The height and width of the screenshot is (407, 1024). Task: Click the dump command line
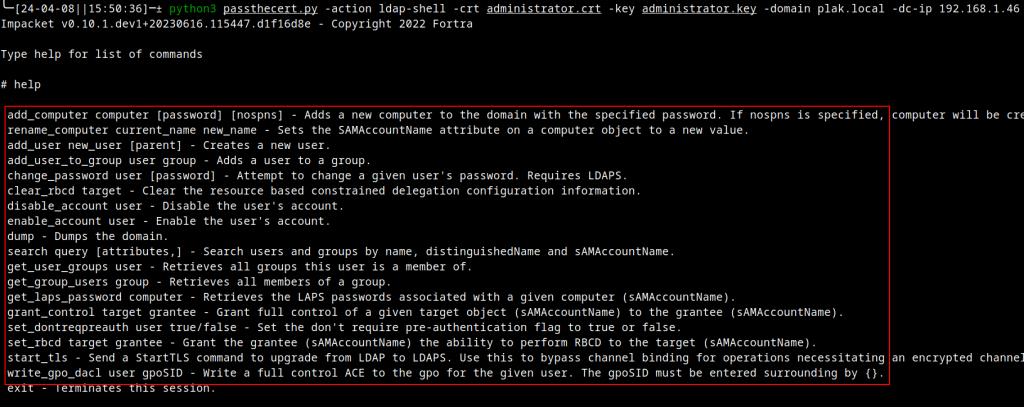tap(88, 236)
